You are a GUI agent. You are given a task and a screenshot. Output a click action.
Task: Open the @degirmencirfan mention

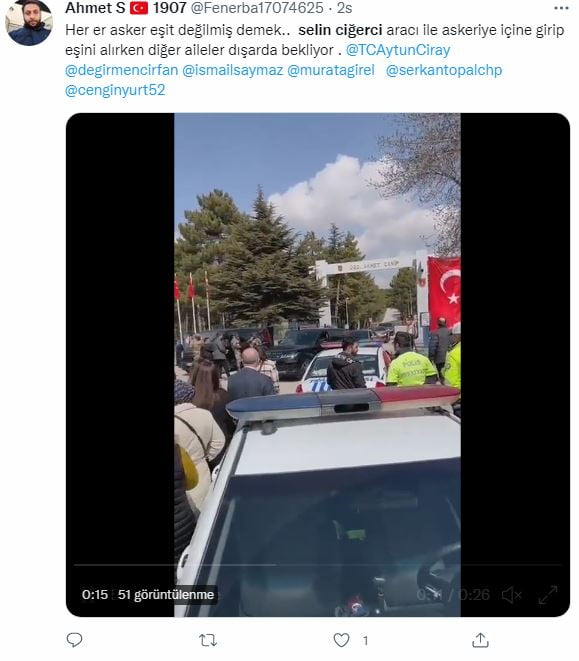pyautogui.click(x=121, y=70)
